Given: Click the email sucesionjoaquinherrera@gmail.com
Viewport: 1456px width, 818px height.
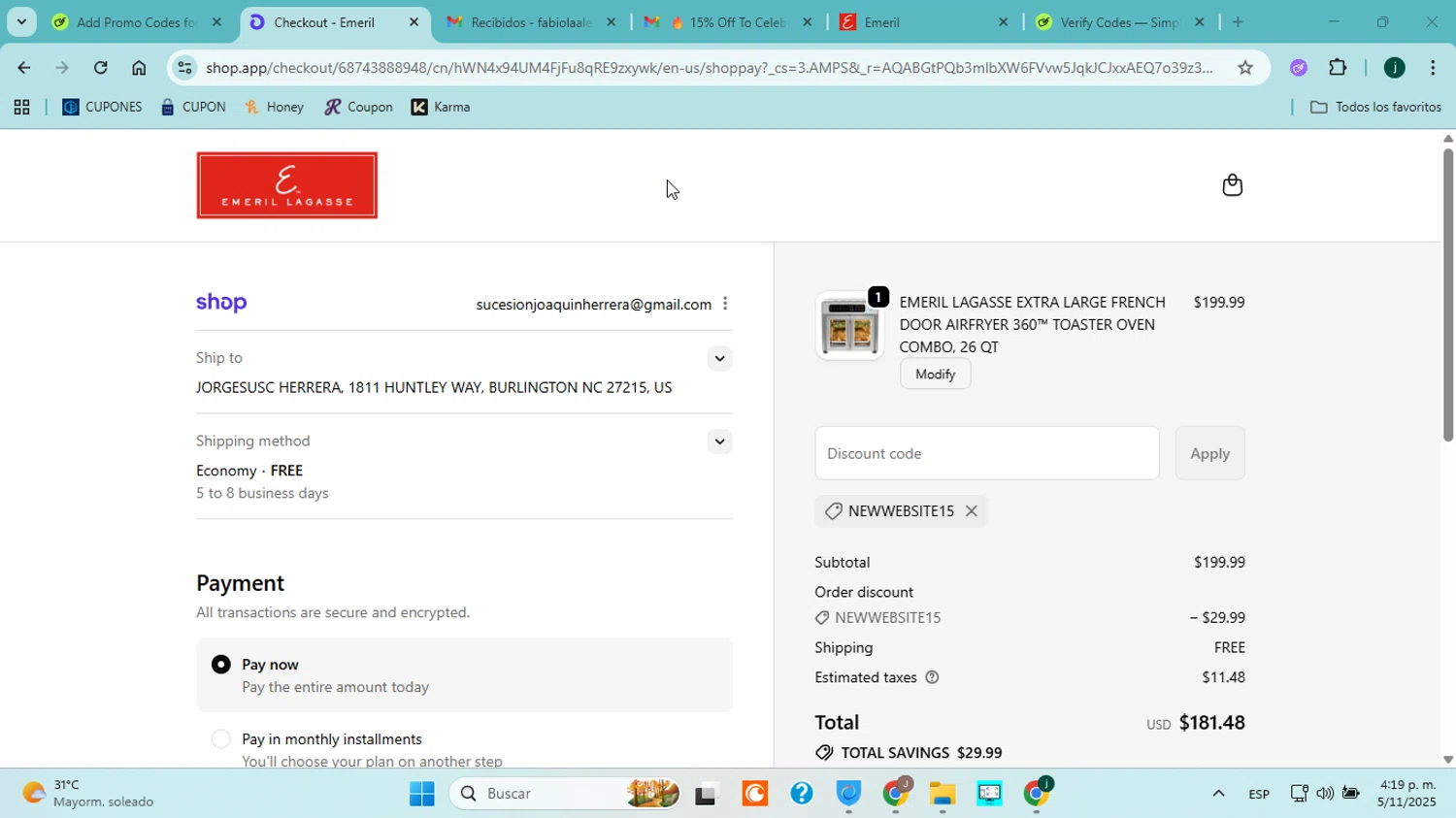Looking at the screenshot, I should (x=593, y=305).
